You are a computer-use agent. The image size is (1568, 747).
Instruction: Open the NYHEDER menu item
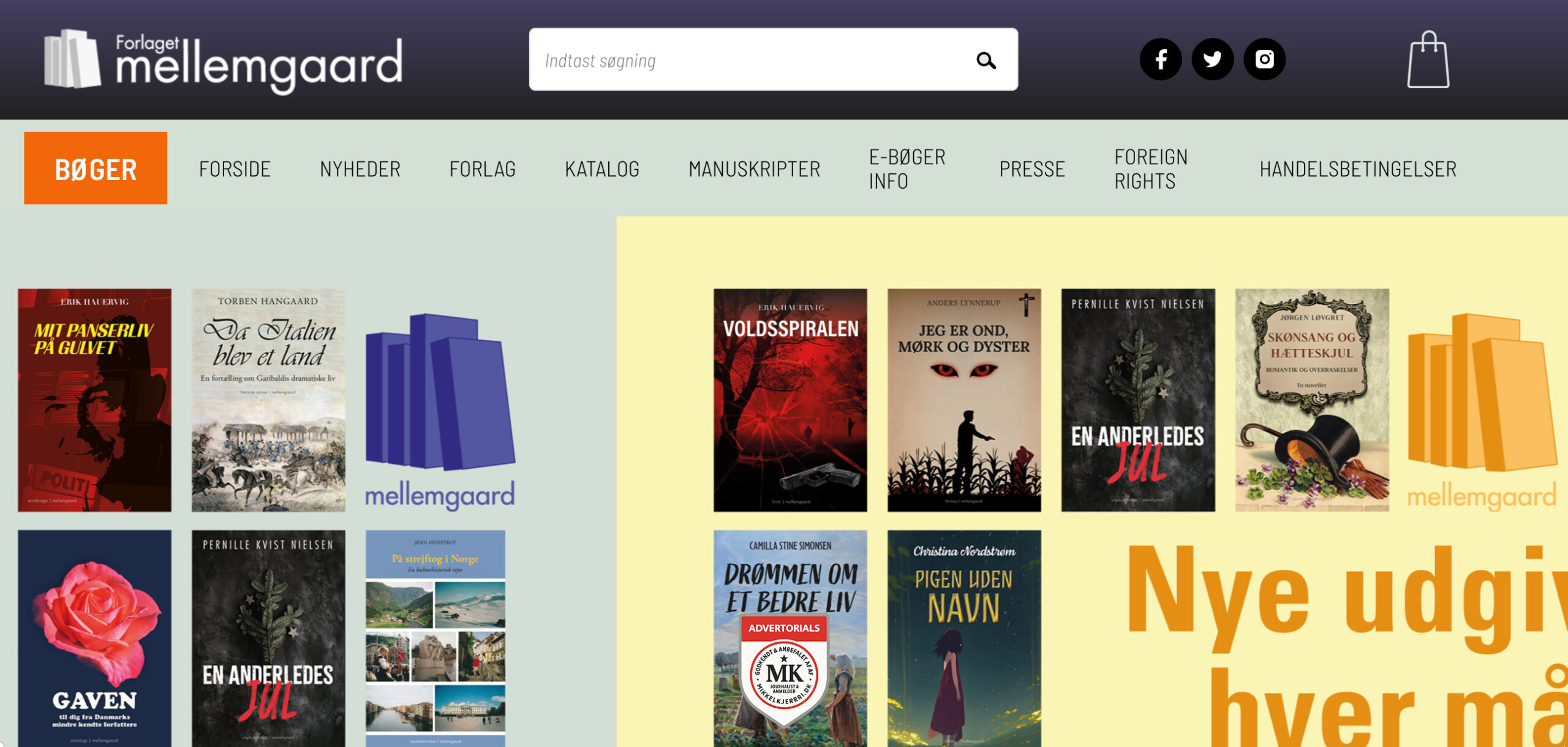(x=360, y=169)
